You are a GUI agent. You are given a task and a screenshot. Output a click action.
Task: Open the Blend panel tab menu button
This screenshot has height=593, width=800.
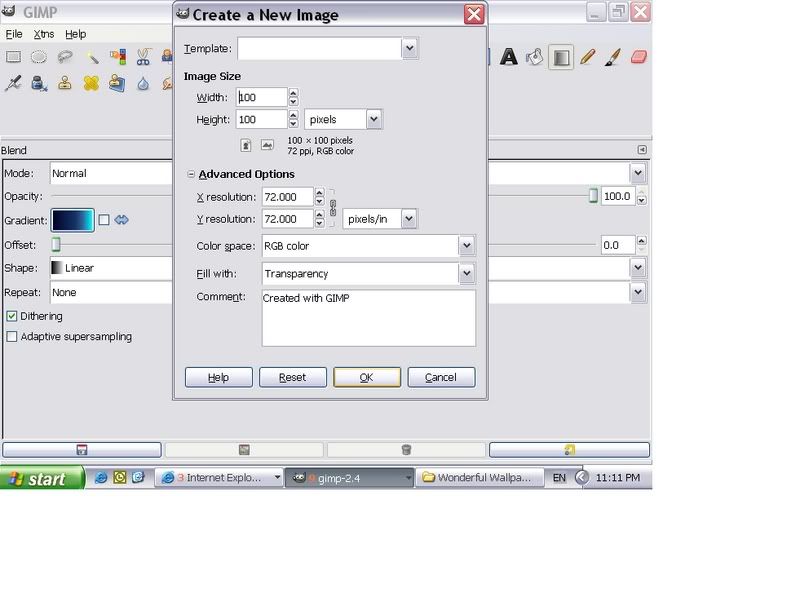(642, 150)
